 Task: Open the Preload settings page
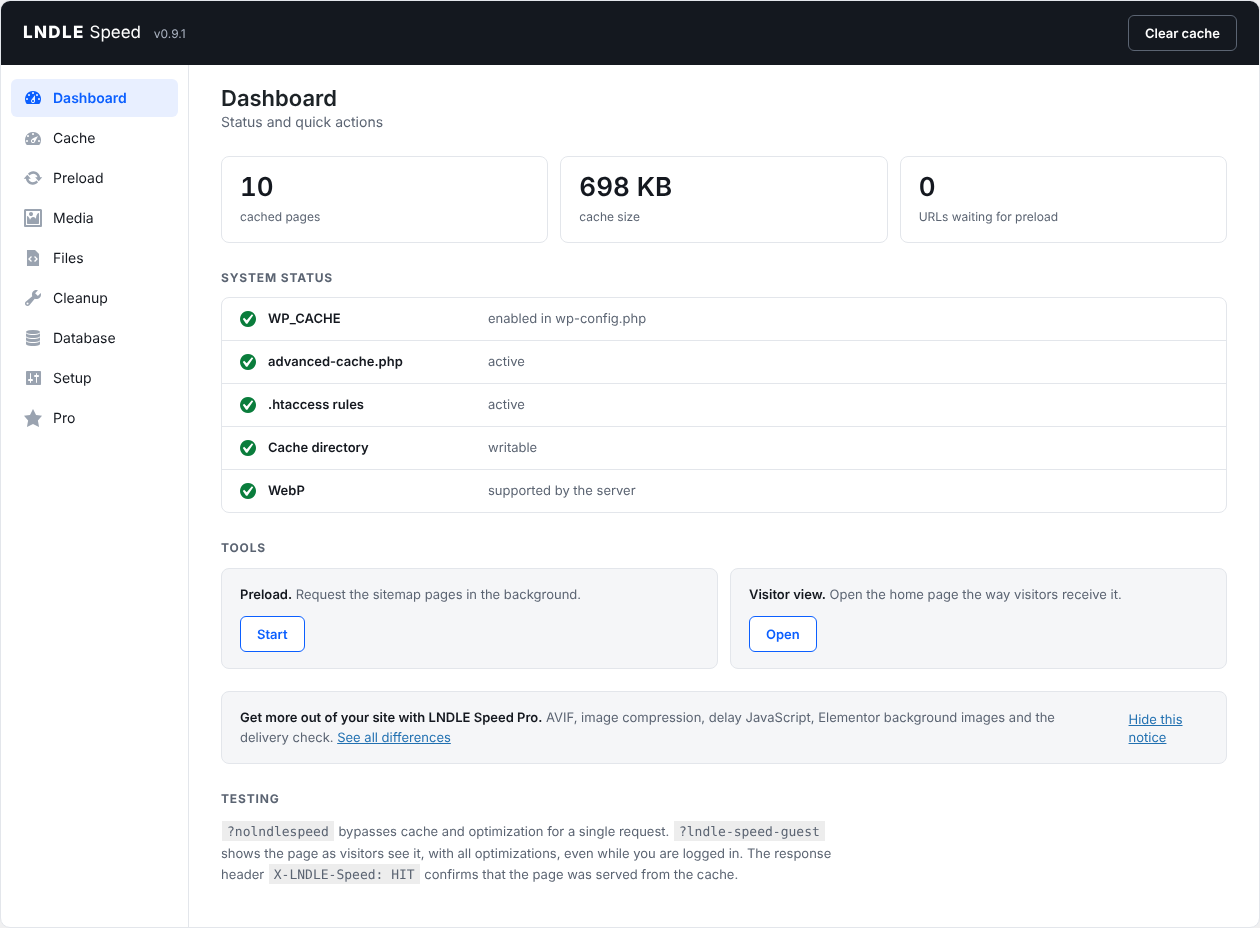pyautogui.click(x=95, y=178)
